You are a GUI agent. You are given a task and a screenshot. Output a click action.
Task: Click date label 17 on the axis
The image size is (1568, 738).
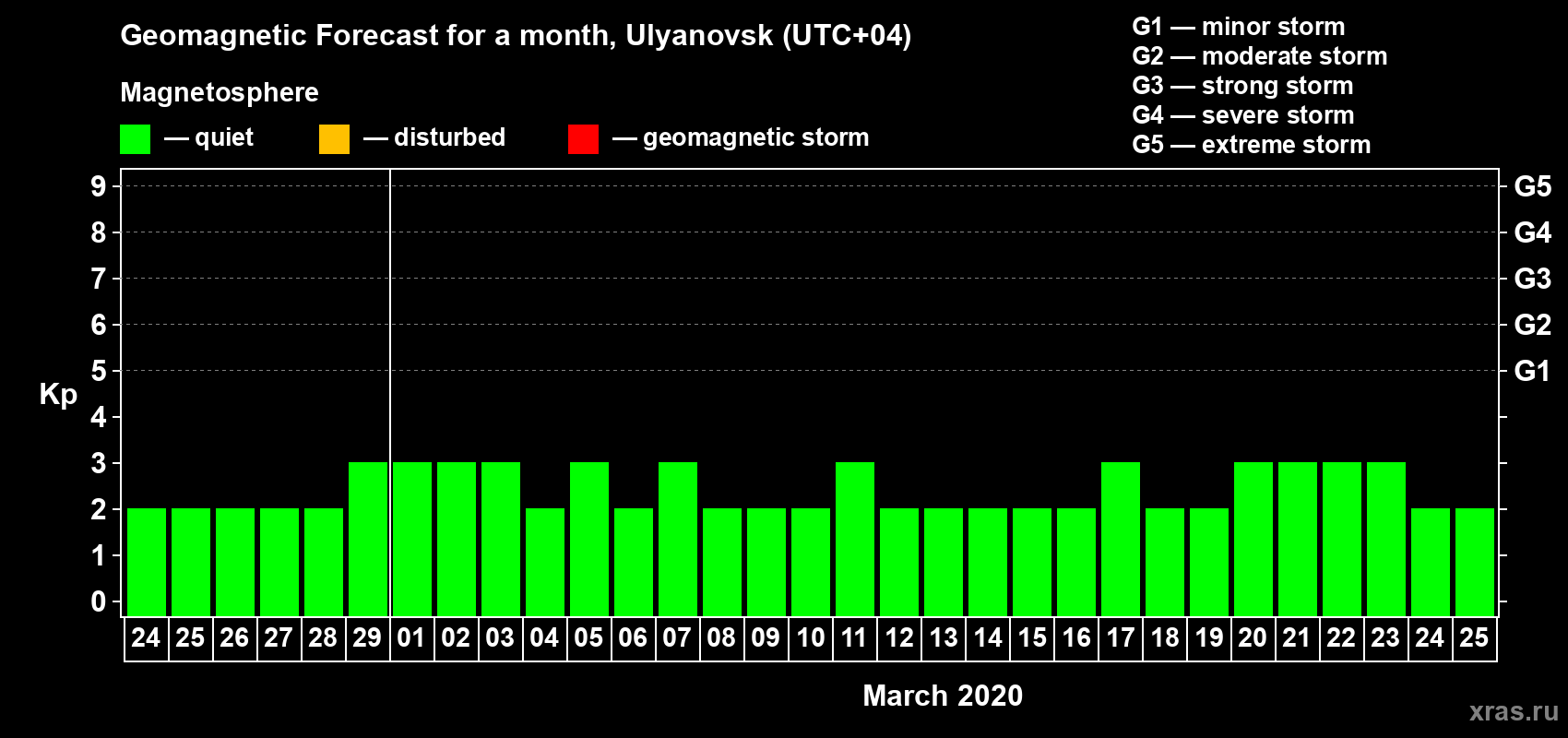(1120, 637)
